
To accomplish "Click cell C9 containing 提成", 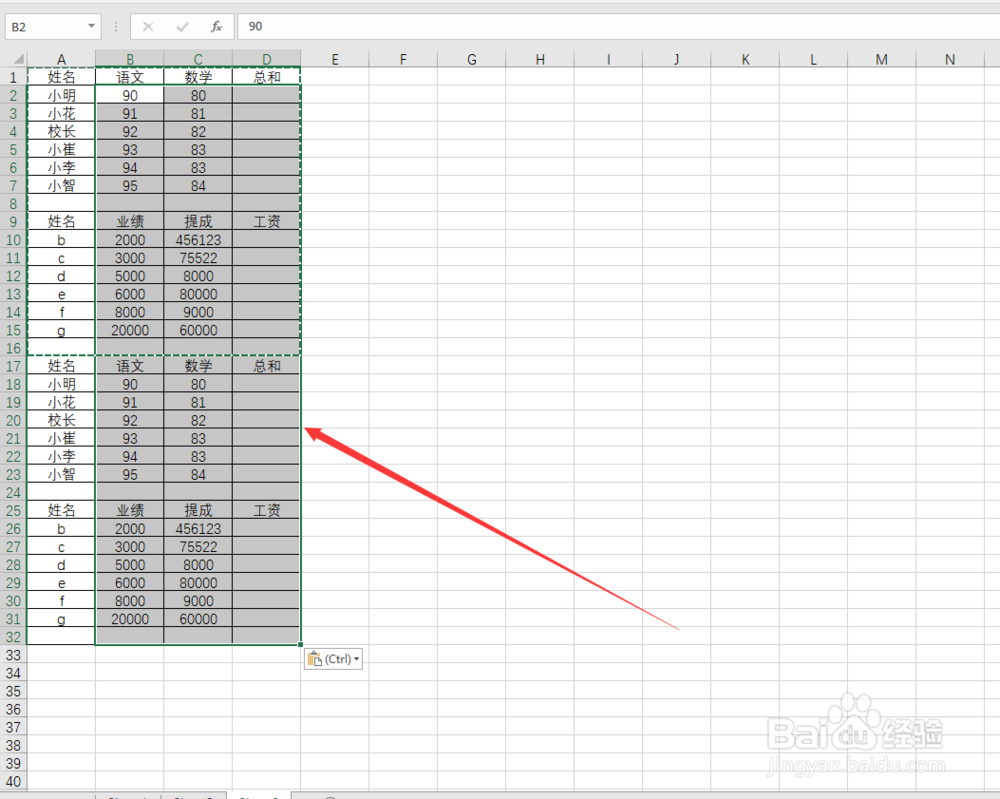I will [198, 222].
